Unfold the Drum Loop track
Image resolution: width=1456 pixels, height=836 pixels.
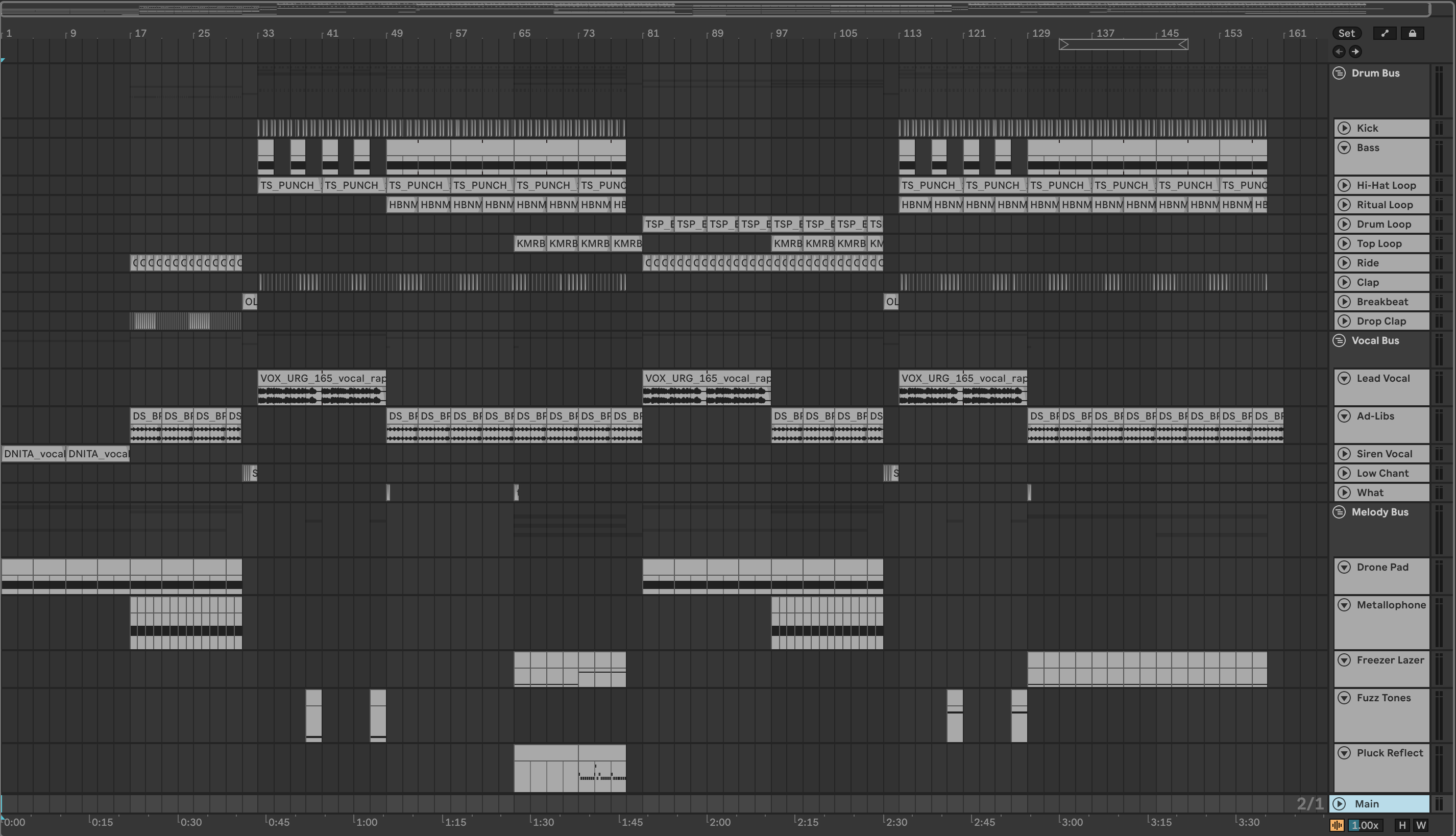pyautogui.click(x=1344, y=225)
